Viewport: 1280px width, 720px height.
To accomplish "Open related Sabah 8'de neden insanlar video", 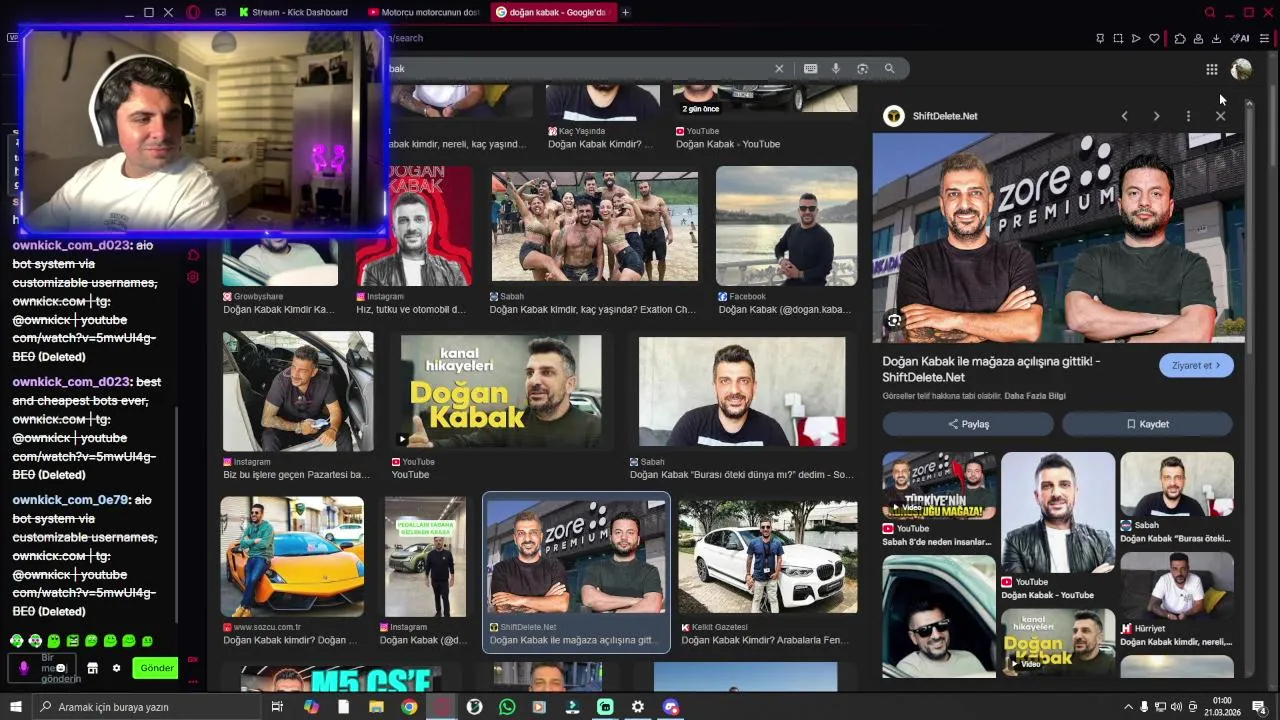I will [939, 485].
